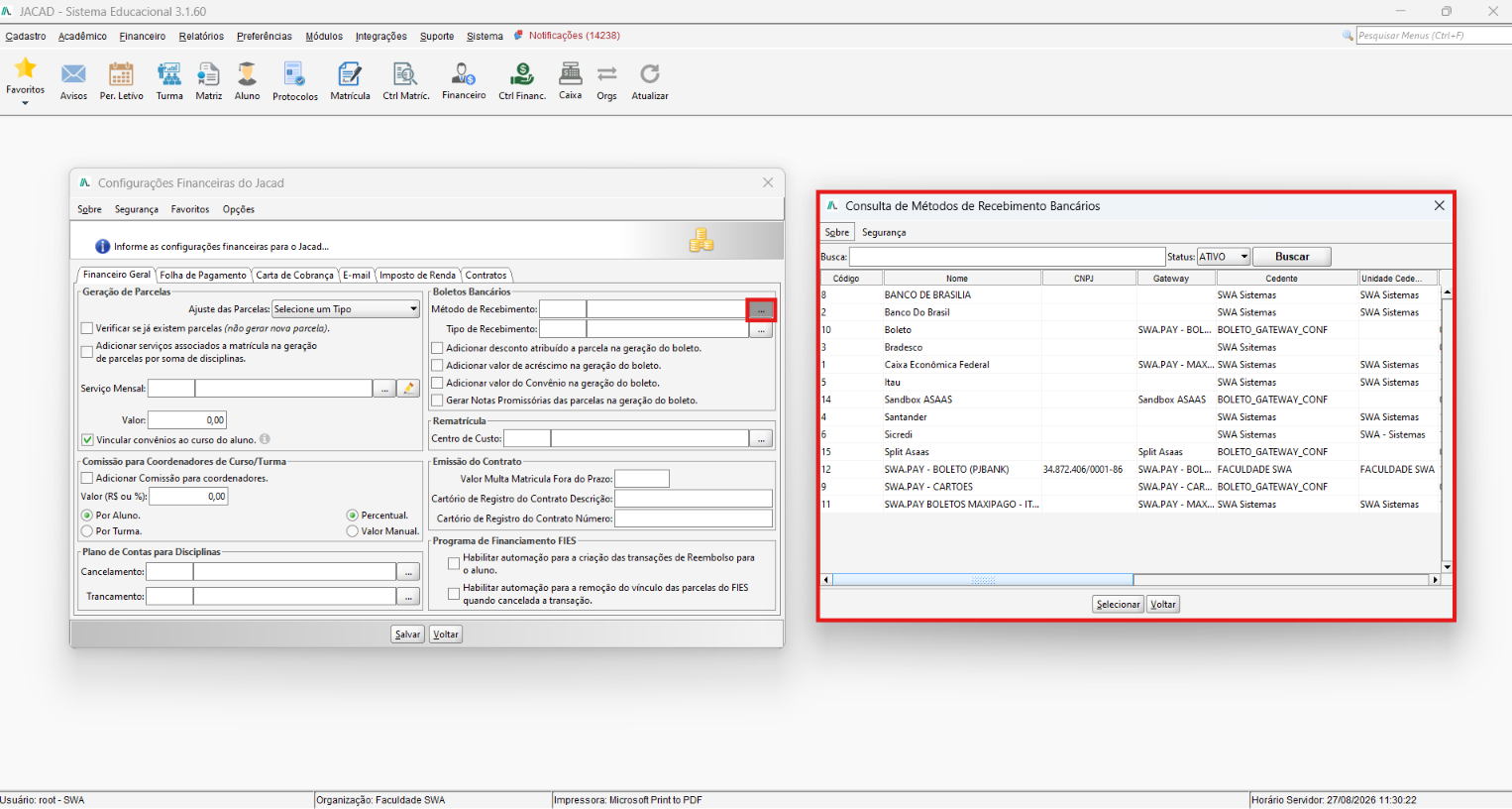1512x809 pixels.
Task: Sort by the Cedente column header
Action: (x=1281, y=279)
